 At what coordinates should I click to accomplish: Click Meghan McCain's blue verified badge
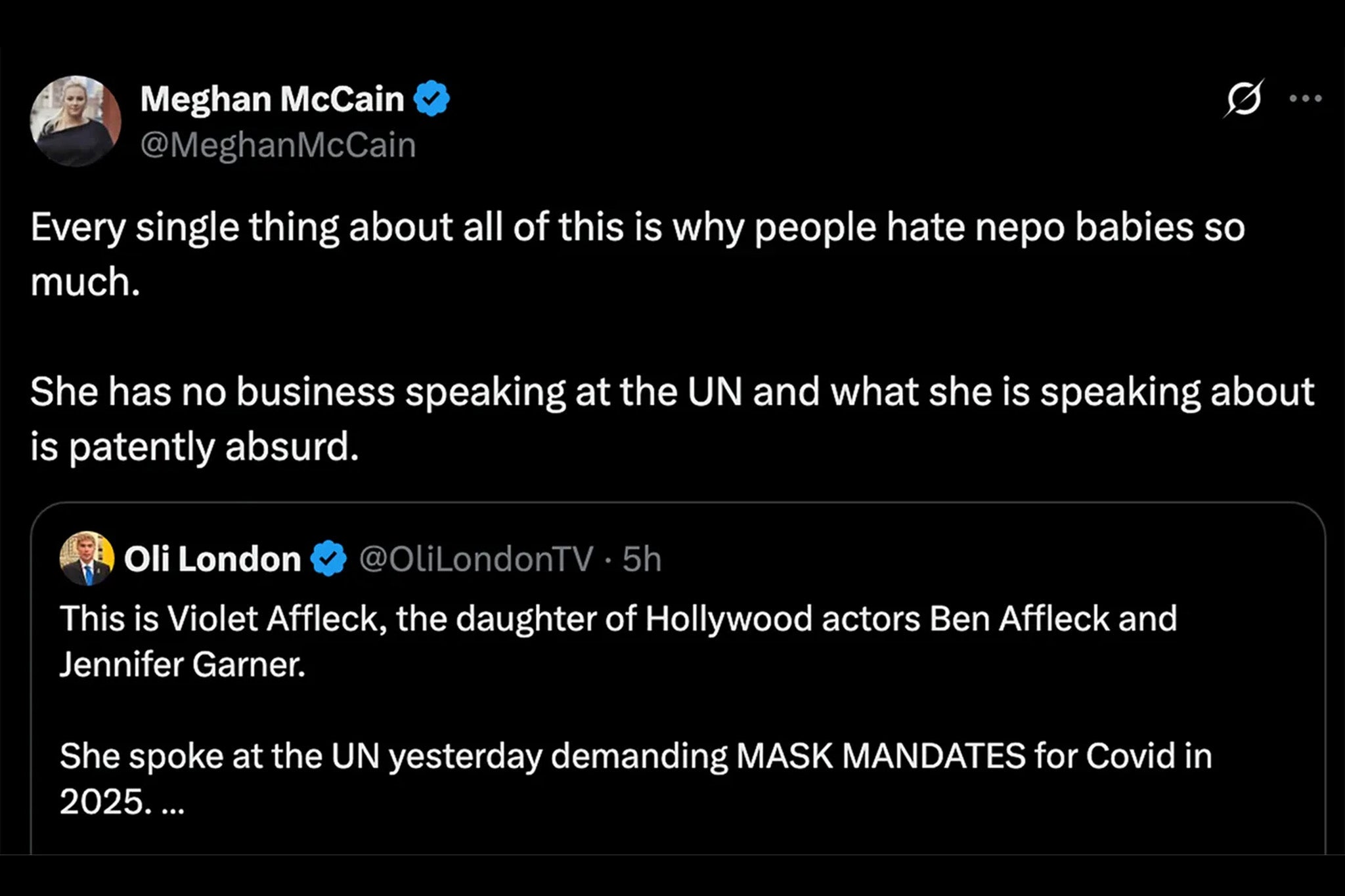[x=431, y=98]
